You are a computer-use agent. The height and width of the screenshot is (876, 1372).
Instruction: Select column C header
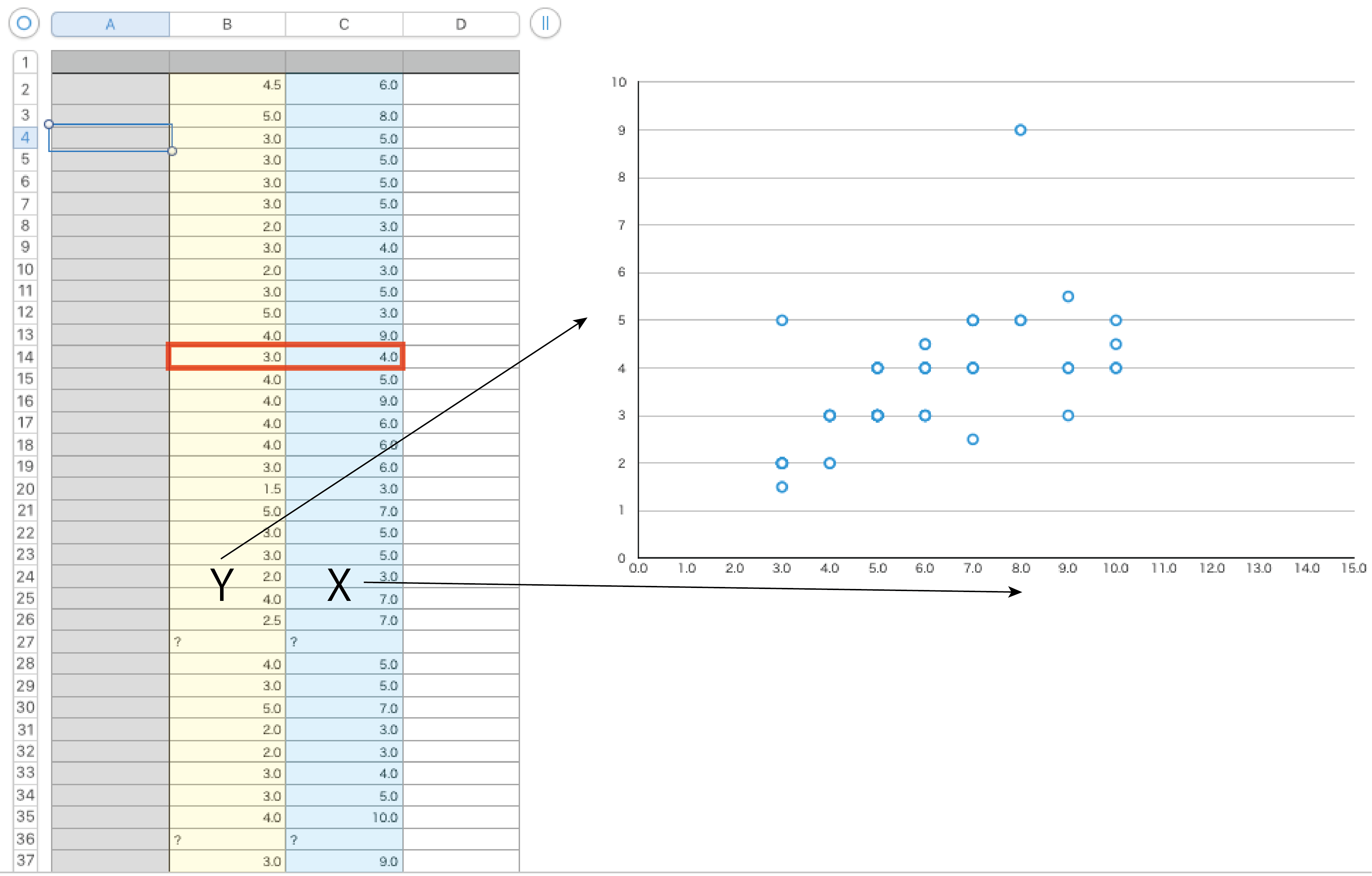point(344,24)
